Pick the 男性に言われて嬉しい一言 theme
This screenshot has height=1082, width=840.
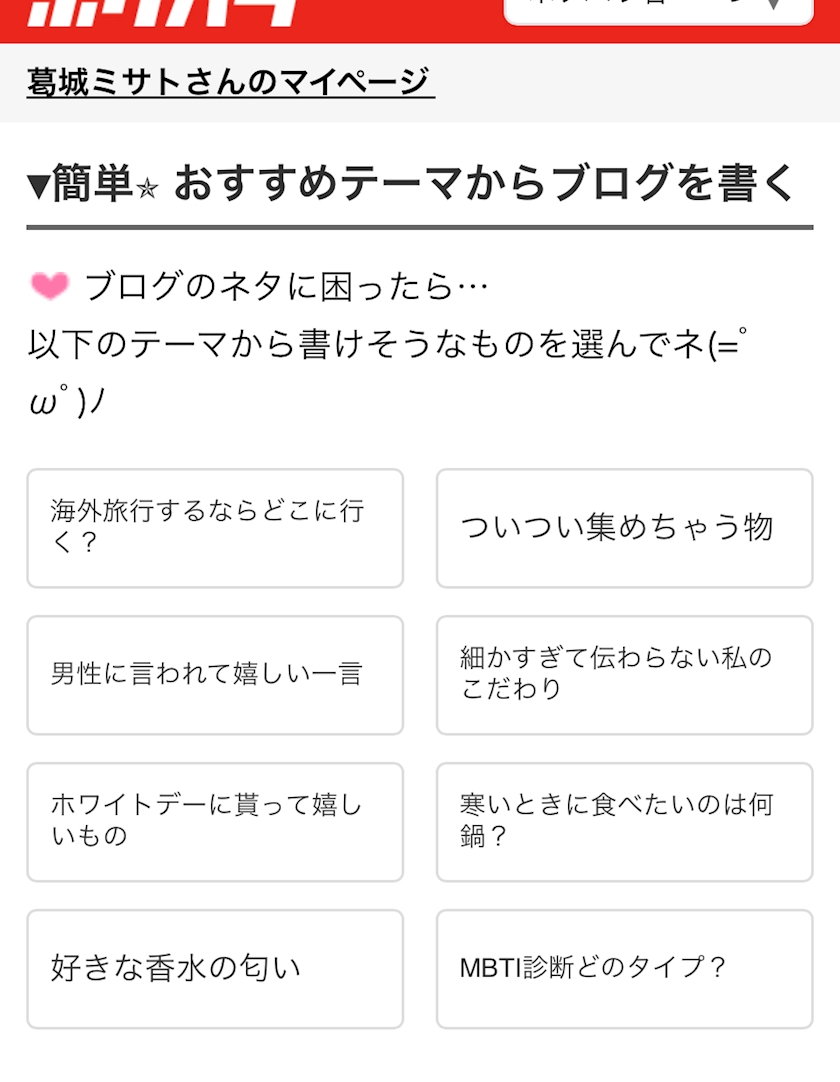pos(215,675)
